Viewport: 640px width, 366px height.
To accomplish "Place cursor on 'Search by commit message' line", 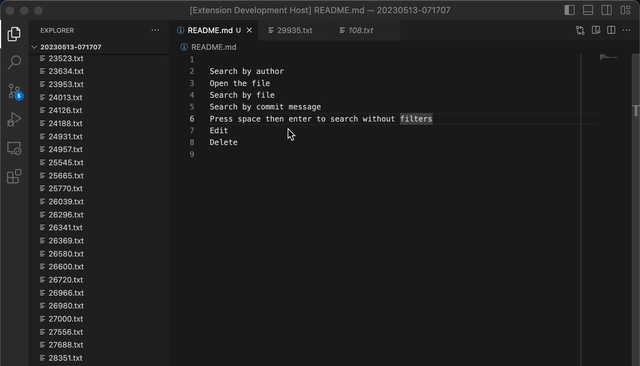I will tap(265, 107).
